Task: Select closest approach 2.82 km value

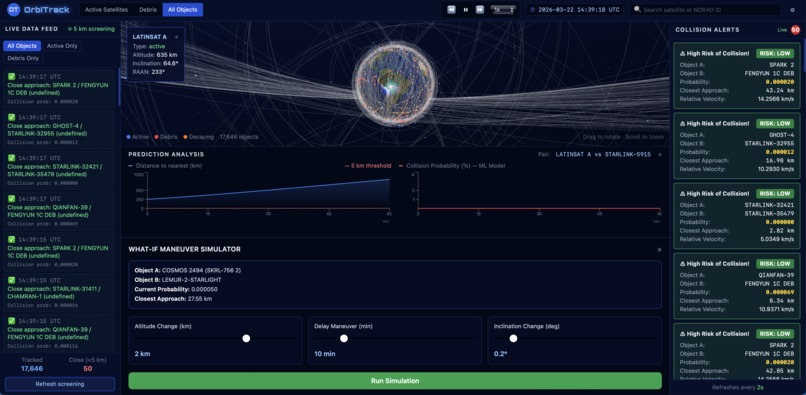Action: pyautogui.click(x=783, y=230)
